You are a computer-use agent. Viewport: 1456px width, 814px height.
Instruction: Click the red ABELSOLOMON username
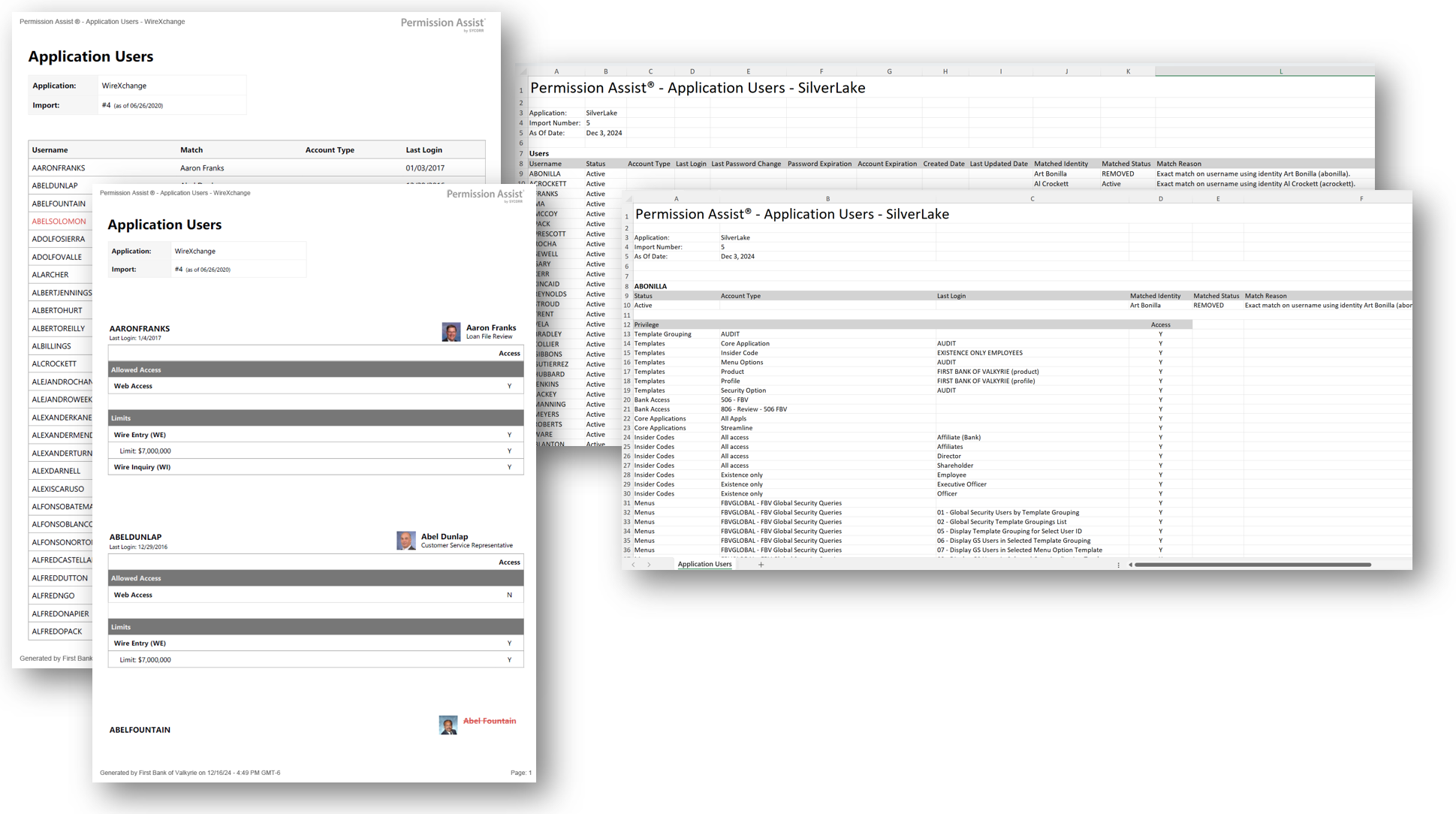tap(59, 222)
